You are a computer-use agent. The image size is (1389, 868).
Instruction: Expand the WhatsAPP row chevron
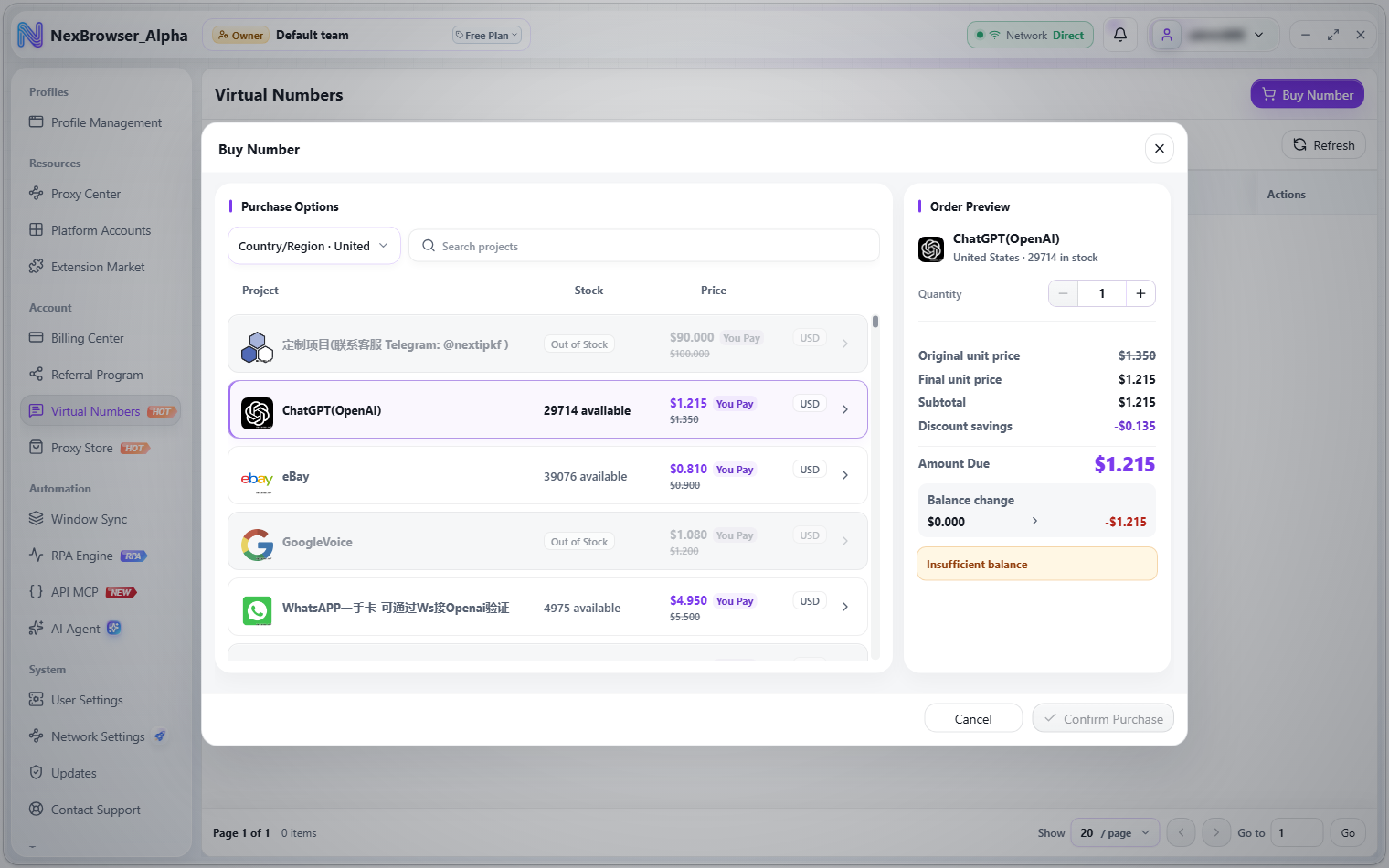click(x=845, y=607)
